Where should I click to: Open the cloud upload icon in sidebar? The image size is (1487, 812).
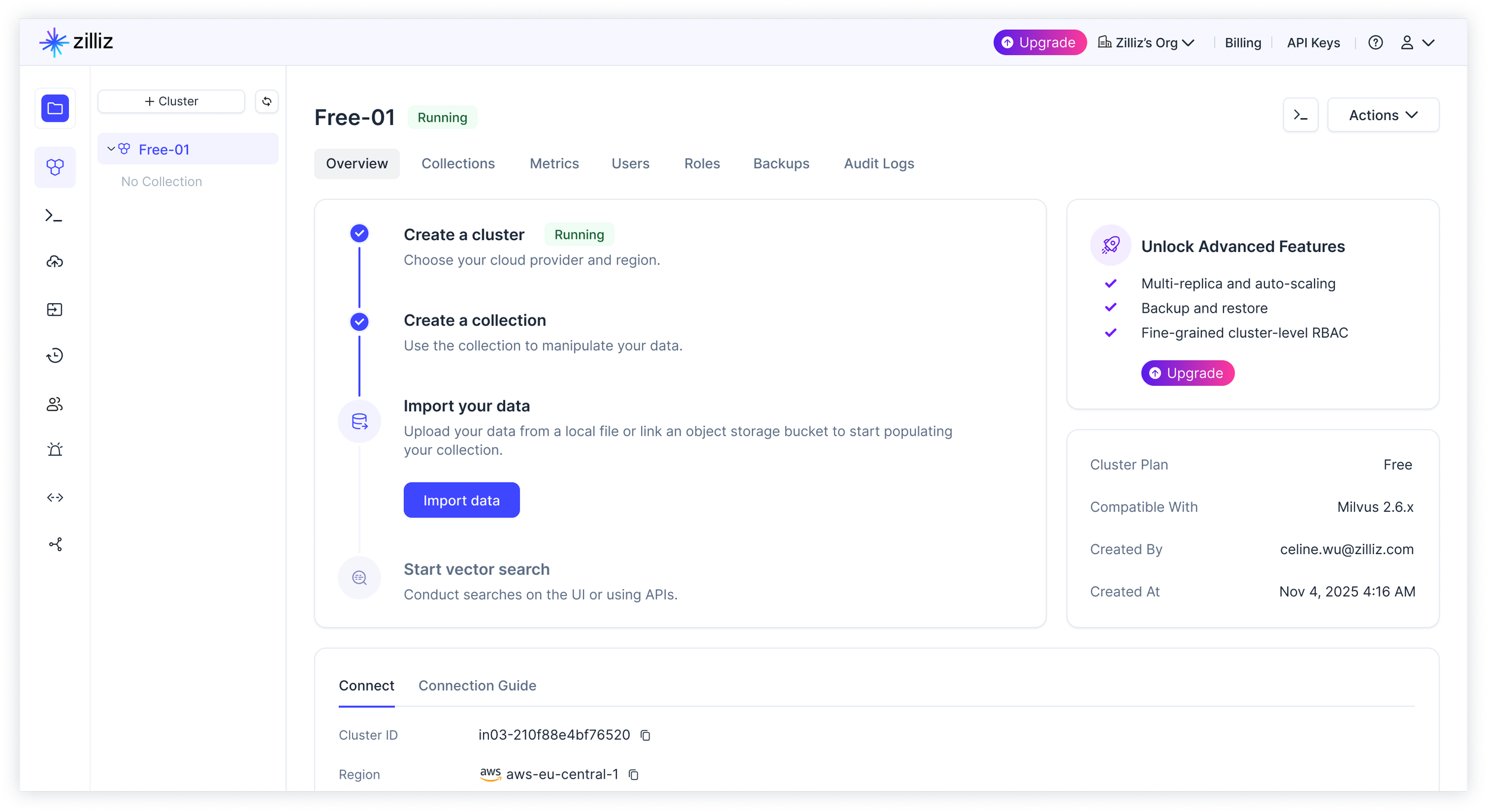pyautogui.click(x=55, y=262)
